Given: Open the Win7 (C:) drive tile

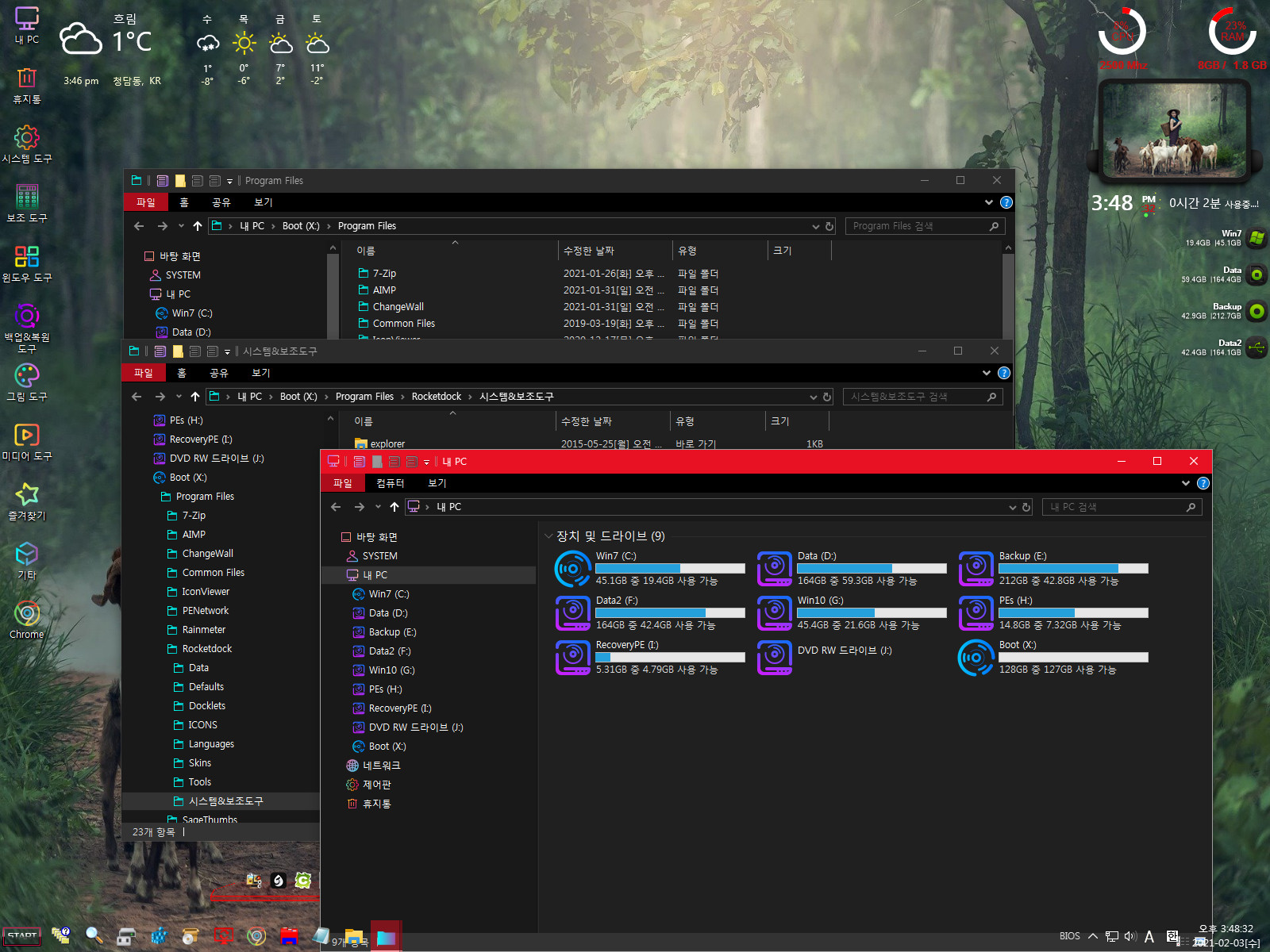Looking at the screenshot, I should pos(651,569).
